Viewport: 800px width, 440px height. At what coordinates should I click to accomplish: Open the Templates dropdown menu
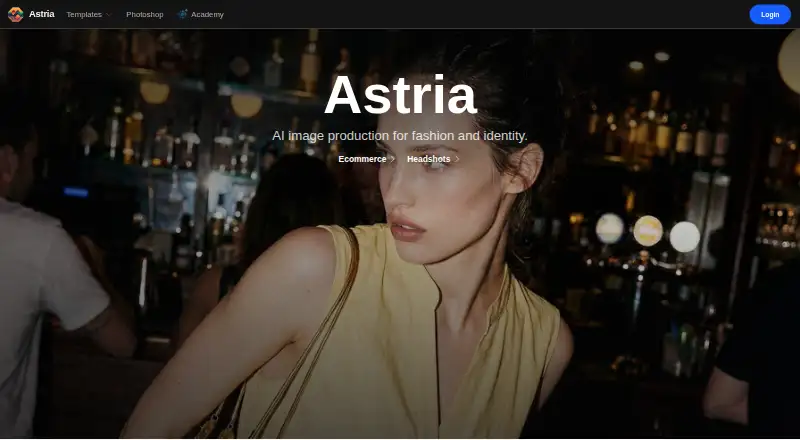point(88,15)
